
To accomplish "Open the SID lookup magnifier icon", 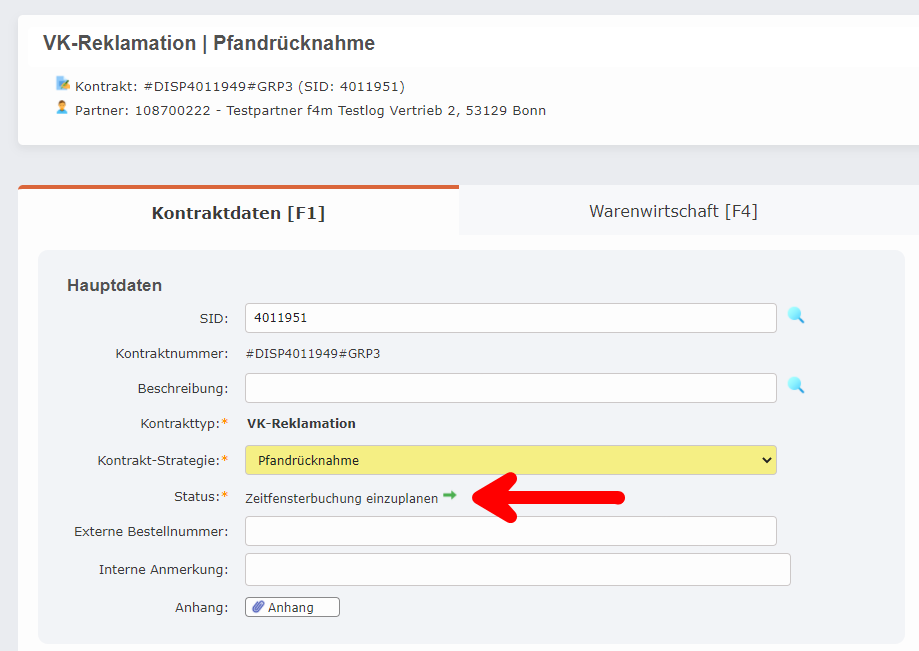I will point(797,317).
